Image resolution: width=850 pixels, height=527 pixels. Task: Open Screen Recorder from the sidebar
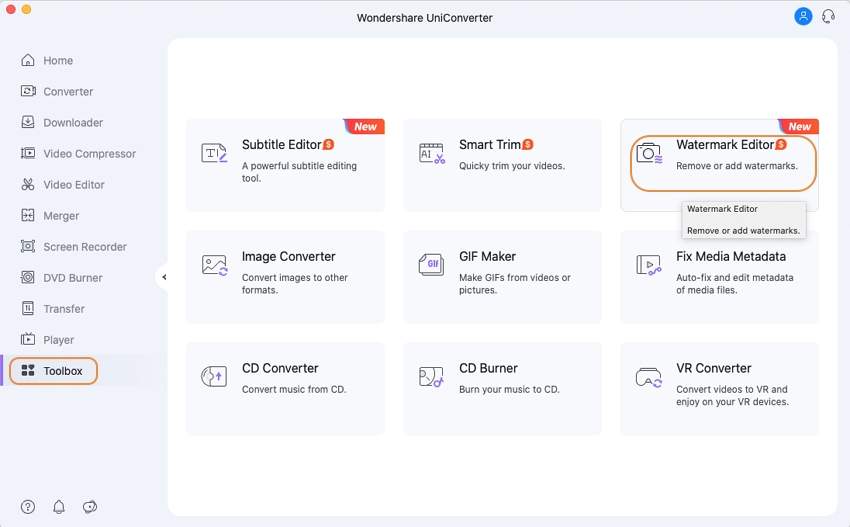[84, 246]
